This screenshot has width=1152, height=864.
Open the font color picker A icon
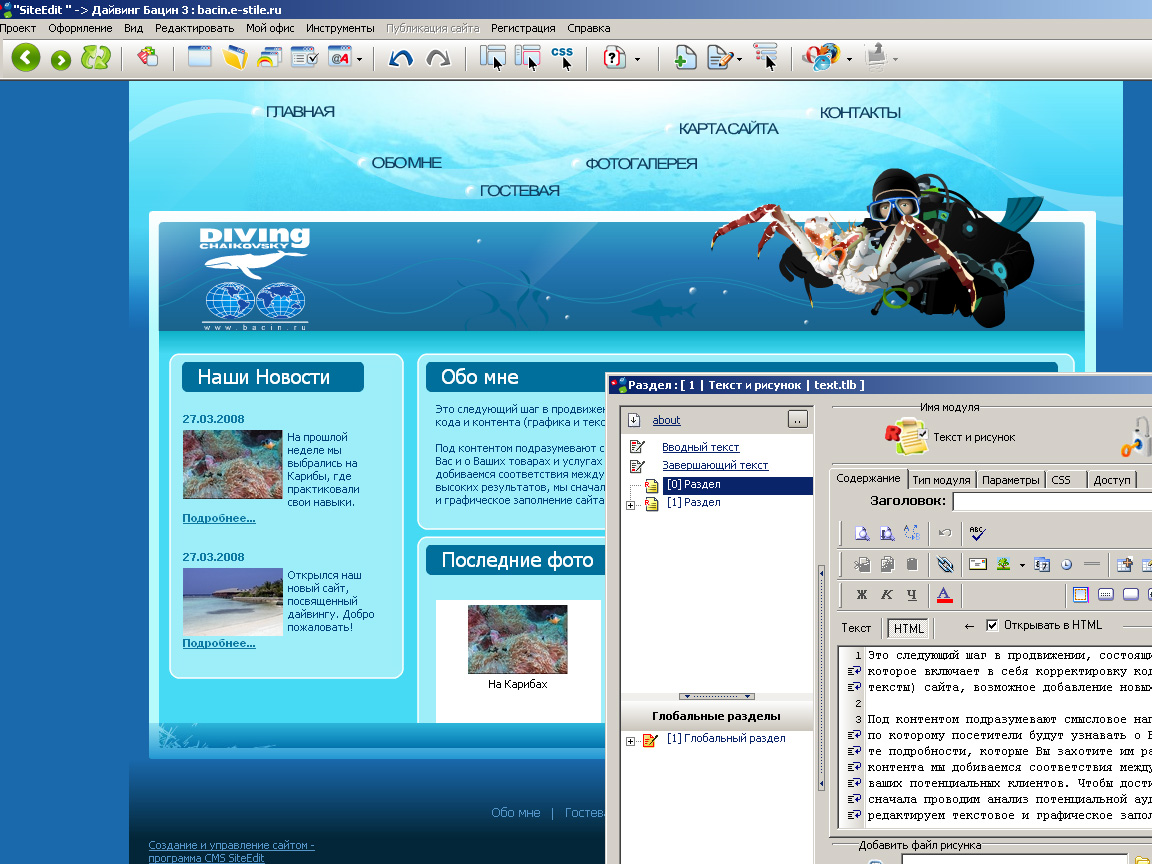(944, 595)
